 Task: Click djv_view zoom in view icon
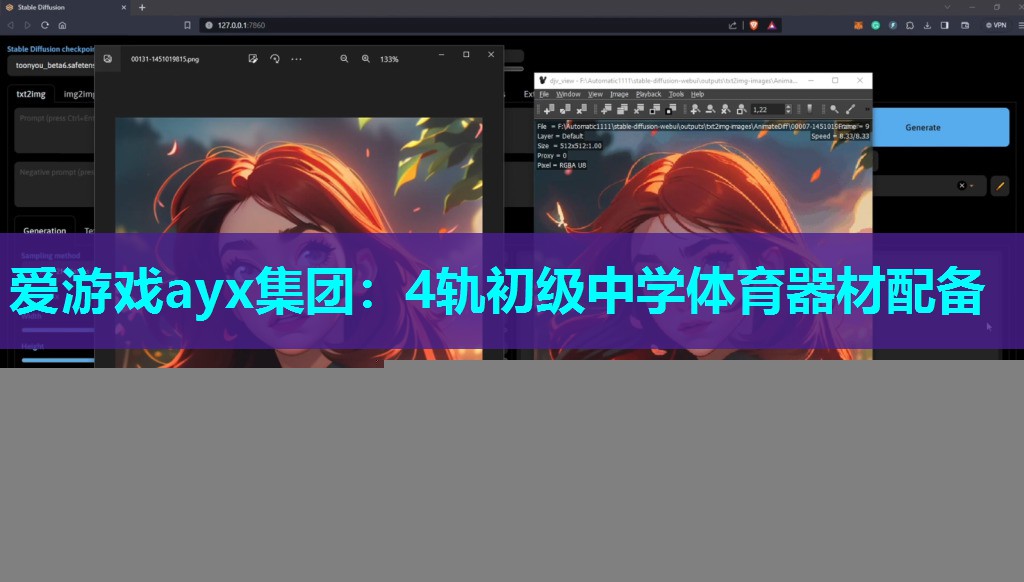[695, 109]
